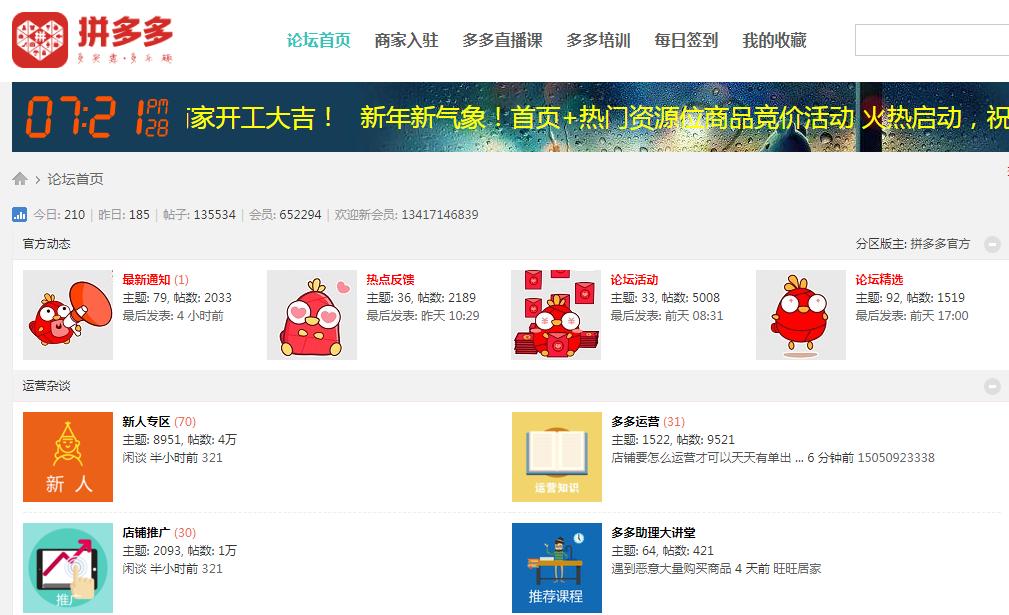1009x615 pixels.
Task: Click the red envelope icon for 论坛活动
Action: click(x=555, y=314)
